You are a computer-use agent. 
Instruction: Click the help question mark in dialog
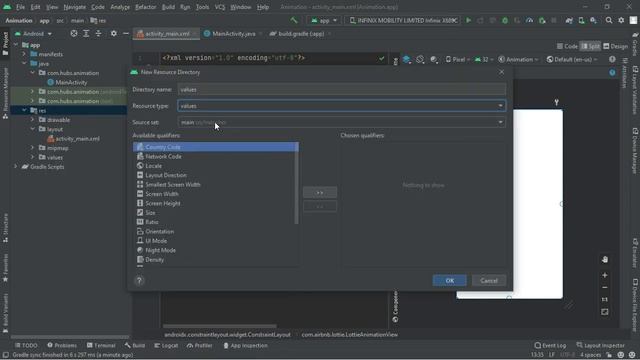point(139,280)
